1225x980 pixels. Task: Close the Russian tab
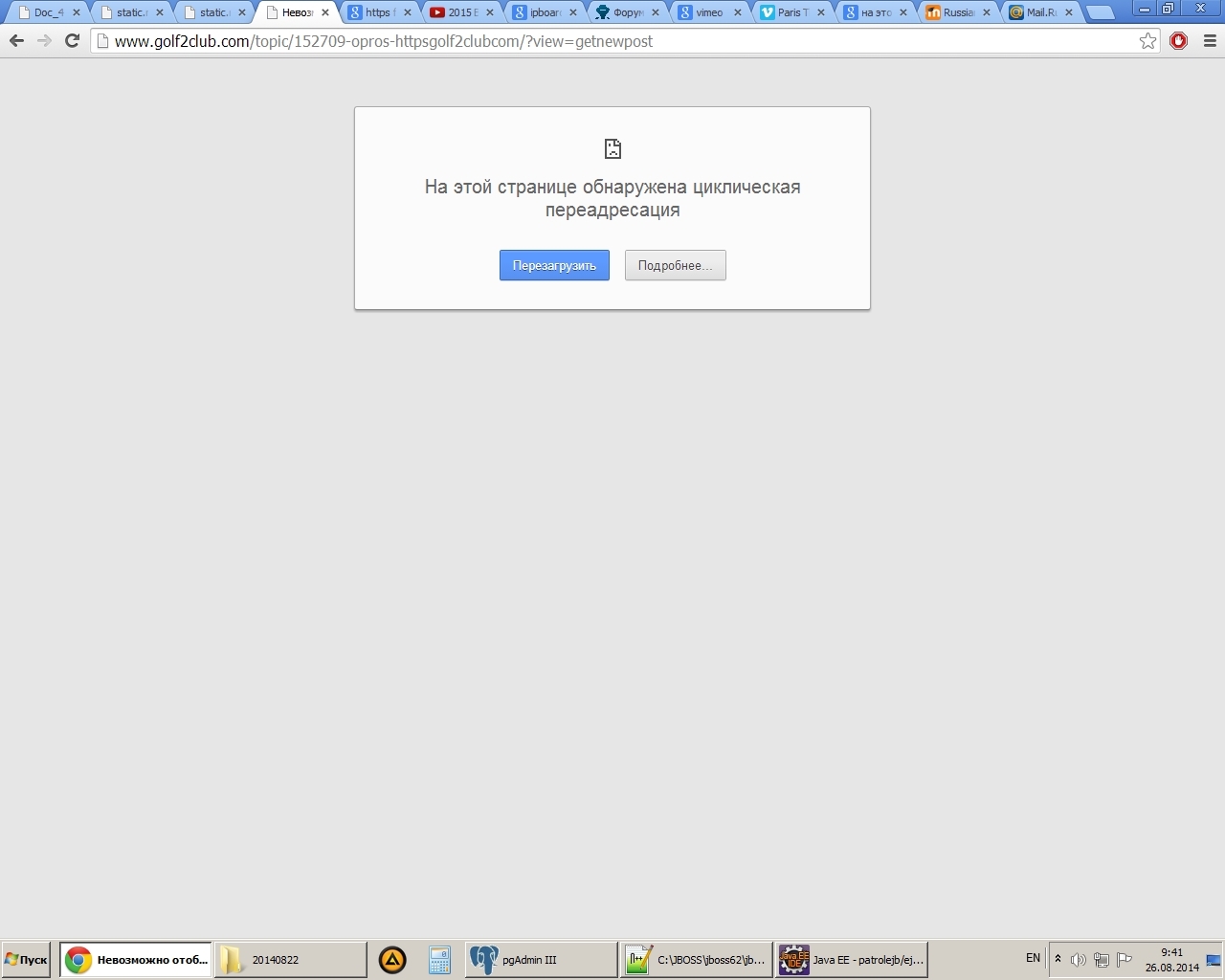pyautogui.click(x=987, y=12)
